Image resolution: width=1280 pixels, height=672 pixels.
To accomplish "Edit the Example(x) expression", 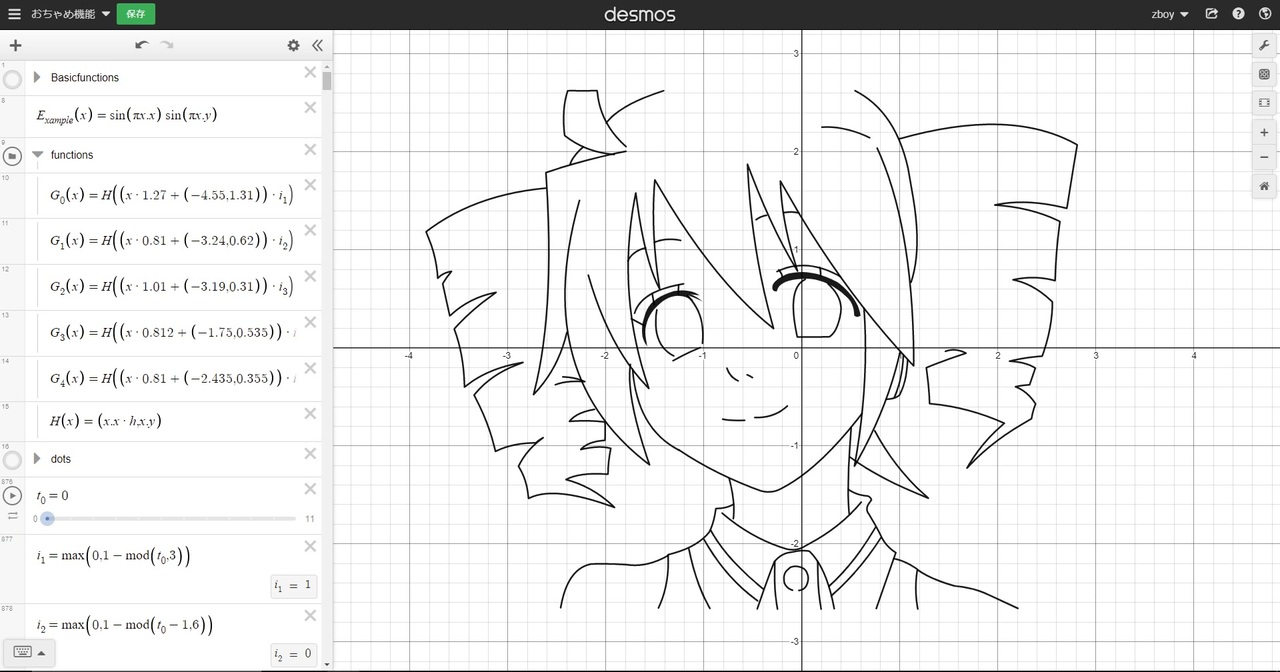I will tap(127, 115).
